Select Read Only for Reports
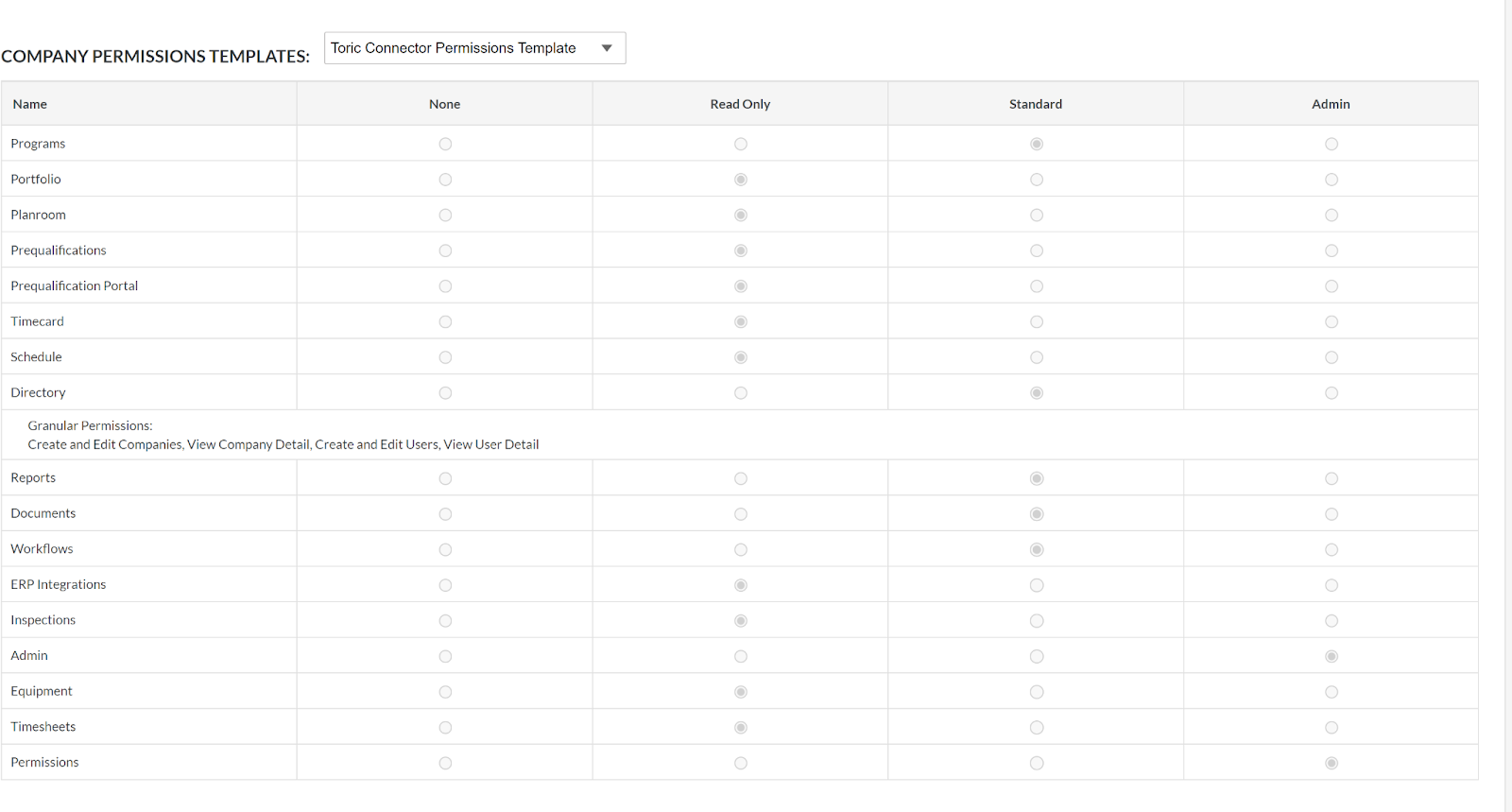 741,478
